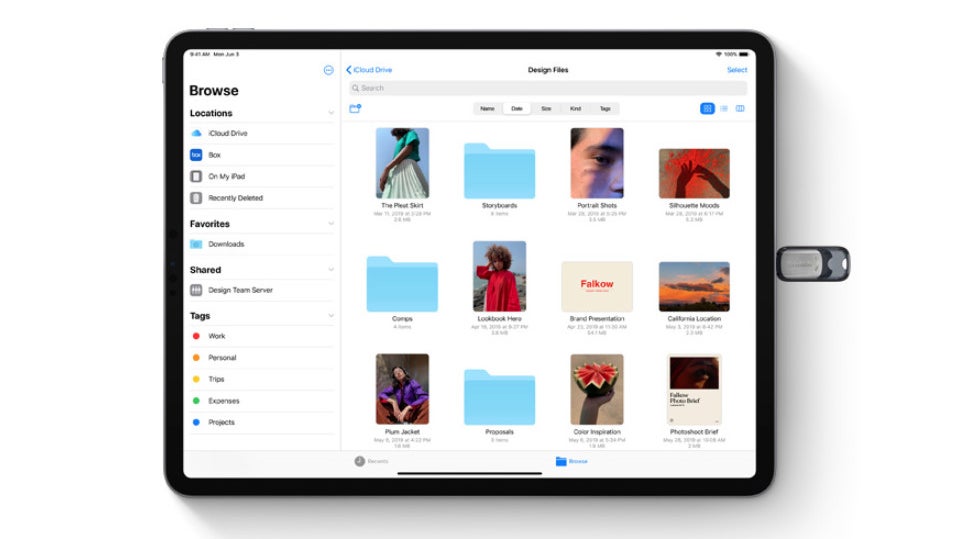
Task: Select the yellow Trips tag dot
Action: click(196, 380)
